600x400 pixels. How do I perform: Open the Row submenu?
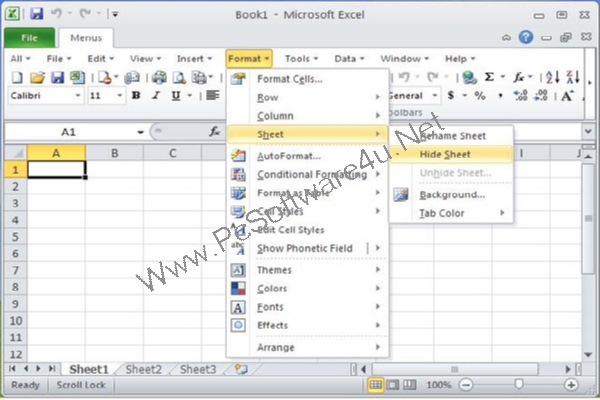pos(307,97)
